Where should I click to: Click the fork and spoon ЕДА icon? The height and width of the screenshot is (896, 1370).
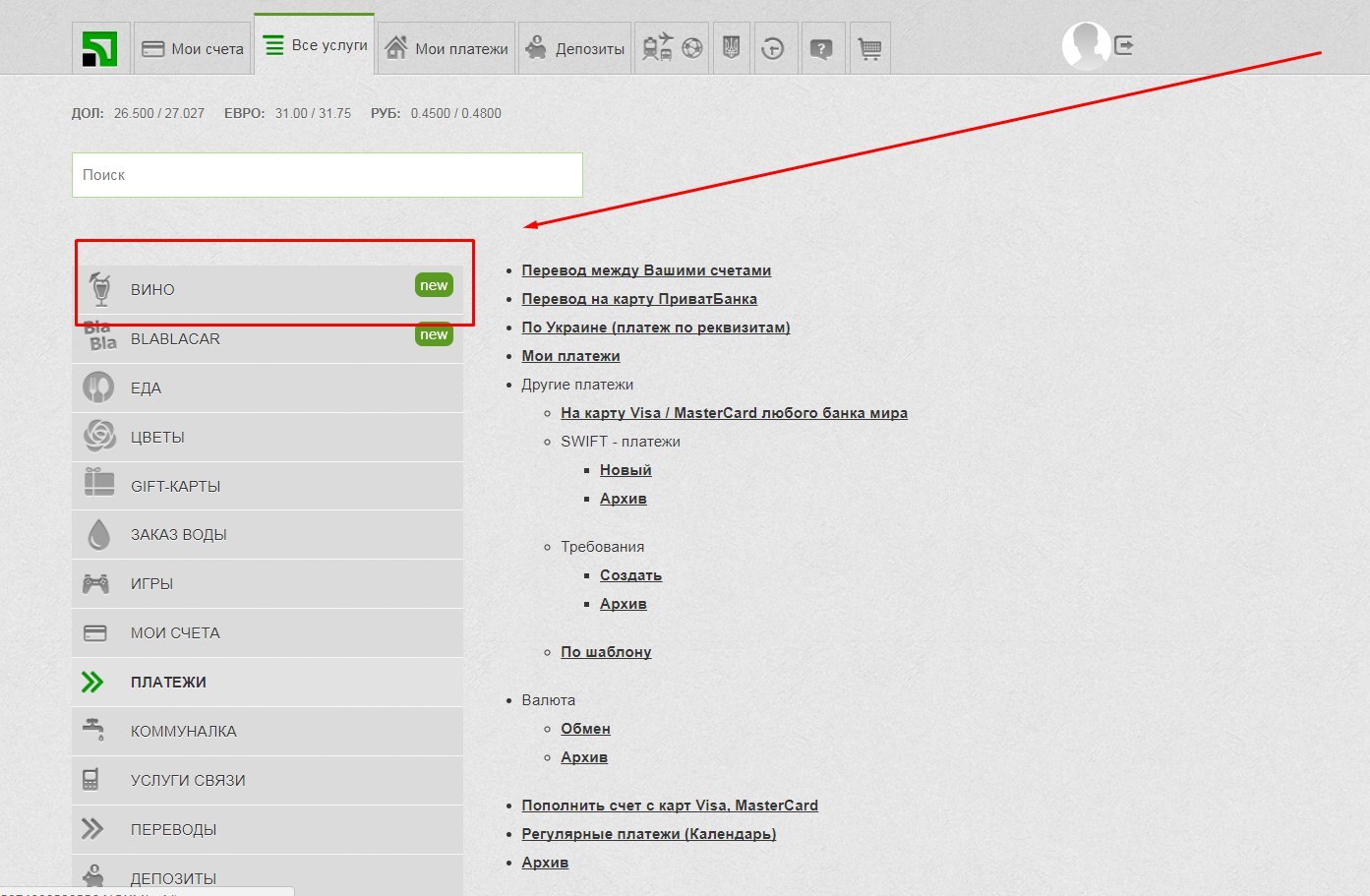(x=98, y=388)
